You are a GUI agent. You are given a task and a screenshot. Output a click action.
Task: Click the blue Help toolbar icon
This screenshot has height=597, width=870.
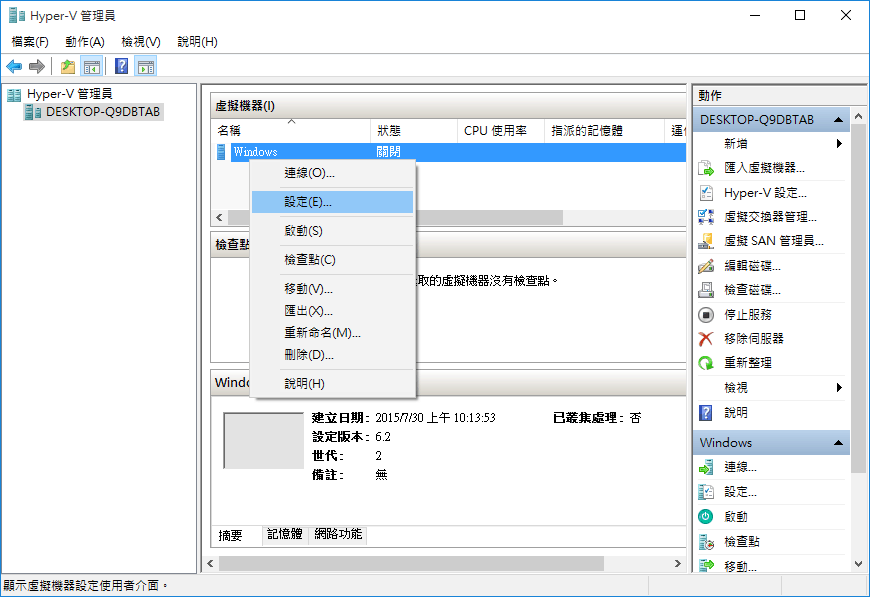[122, 67]
